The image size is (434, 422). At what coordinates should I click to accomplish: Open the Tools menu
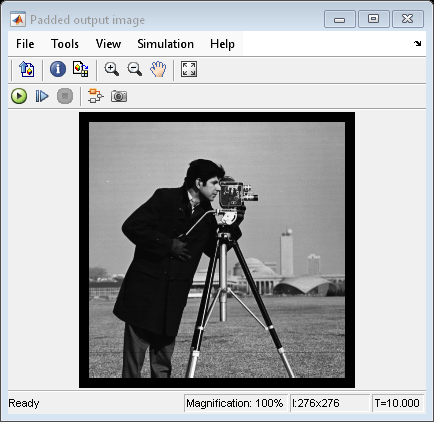(x=65, y=44)
